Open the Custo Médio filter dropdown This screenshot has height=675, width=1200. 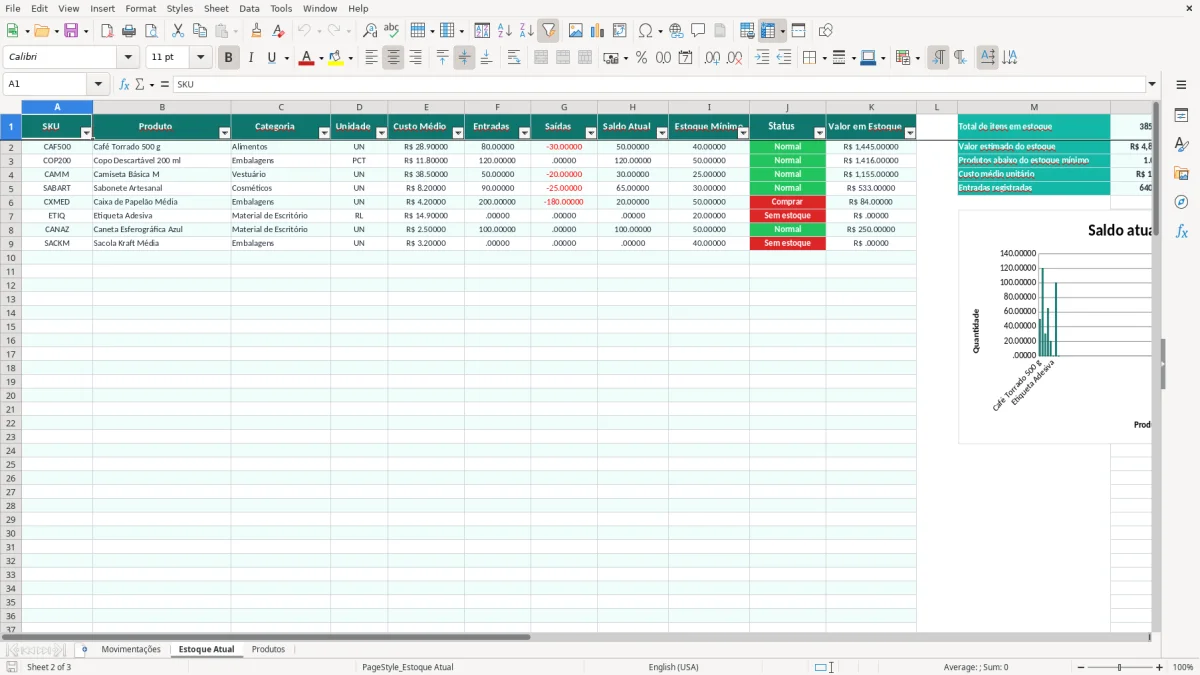pyautogui.click(x=458, y=133)
